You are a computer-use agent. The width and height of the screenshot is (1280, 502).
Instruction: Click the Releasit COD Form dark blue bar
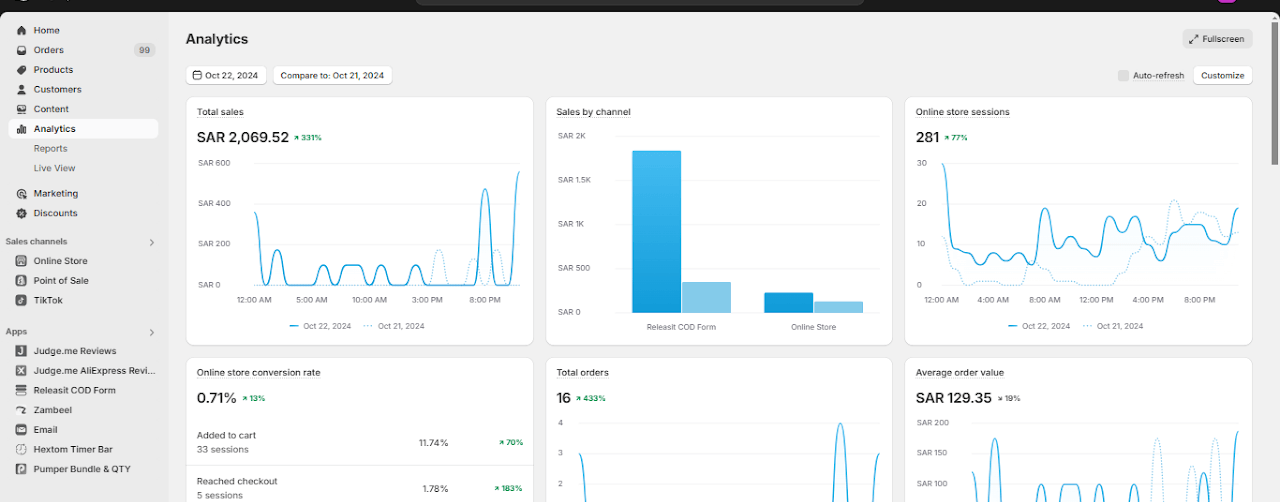(x=656, y=231)
